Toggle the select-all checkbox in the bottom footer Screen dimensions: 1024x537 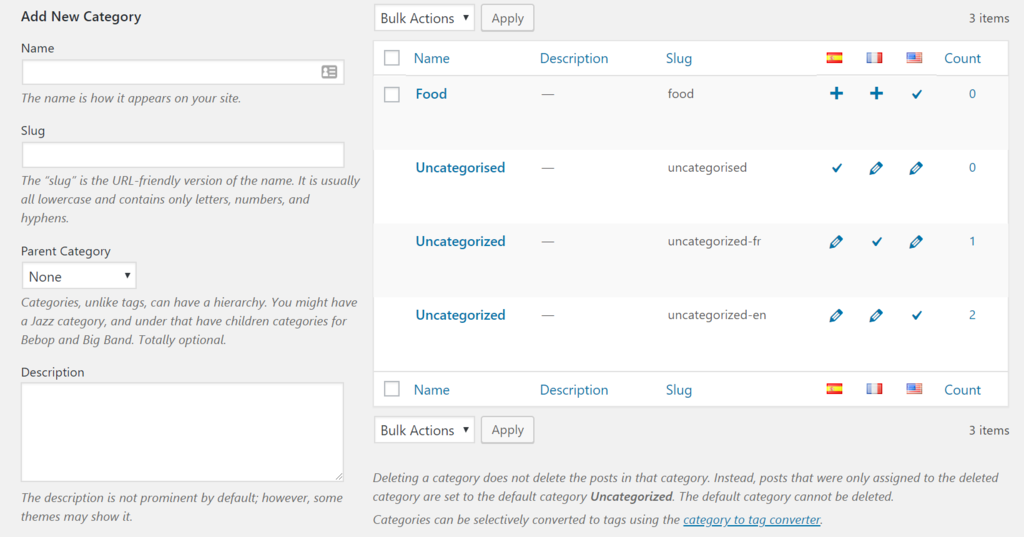(392, 389)
